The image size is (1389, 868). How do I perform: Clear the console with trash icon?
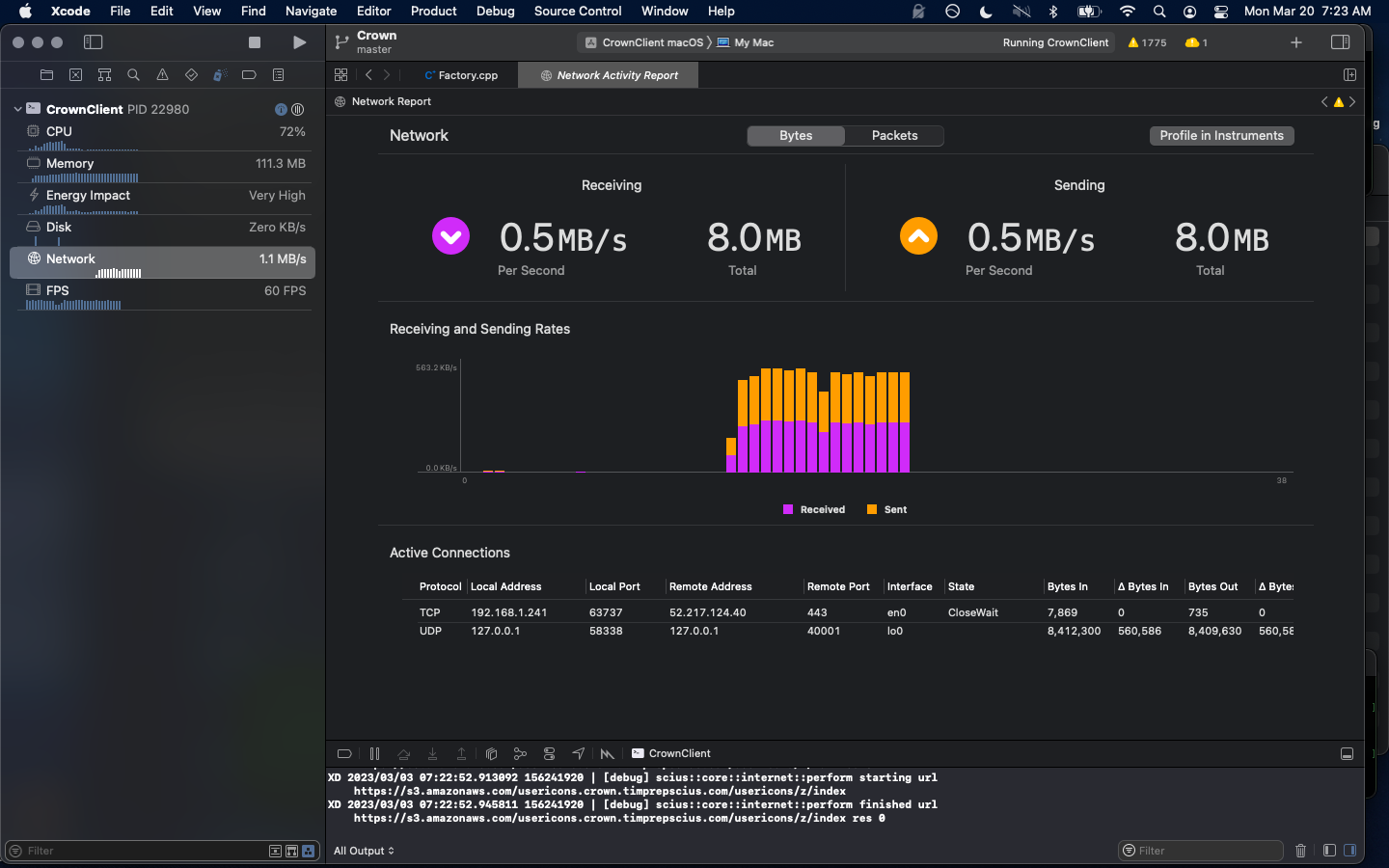[x=1300, y=851]
